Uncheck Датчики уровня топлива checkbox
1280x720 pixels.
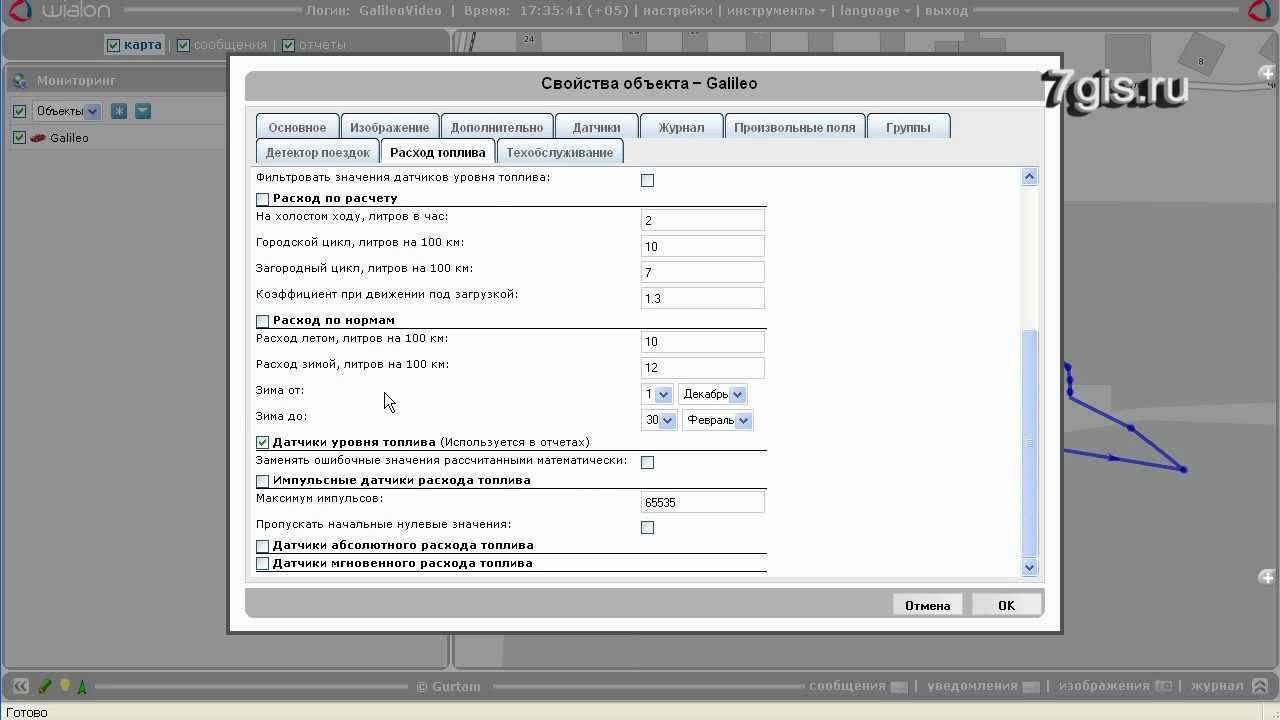[x=263, y=442]
